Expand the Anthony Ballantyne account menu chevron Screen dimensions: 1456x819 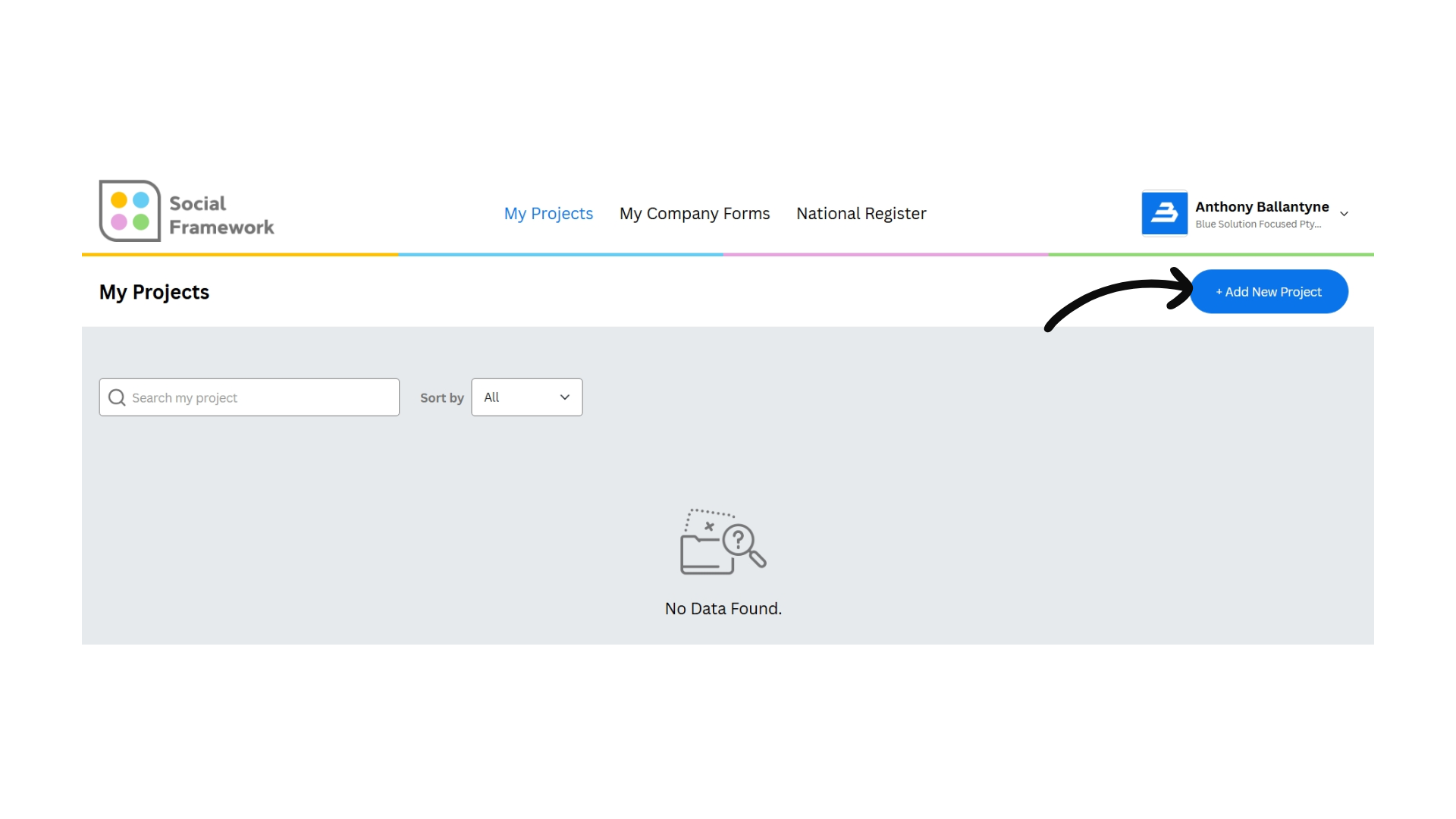1344,214
